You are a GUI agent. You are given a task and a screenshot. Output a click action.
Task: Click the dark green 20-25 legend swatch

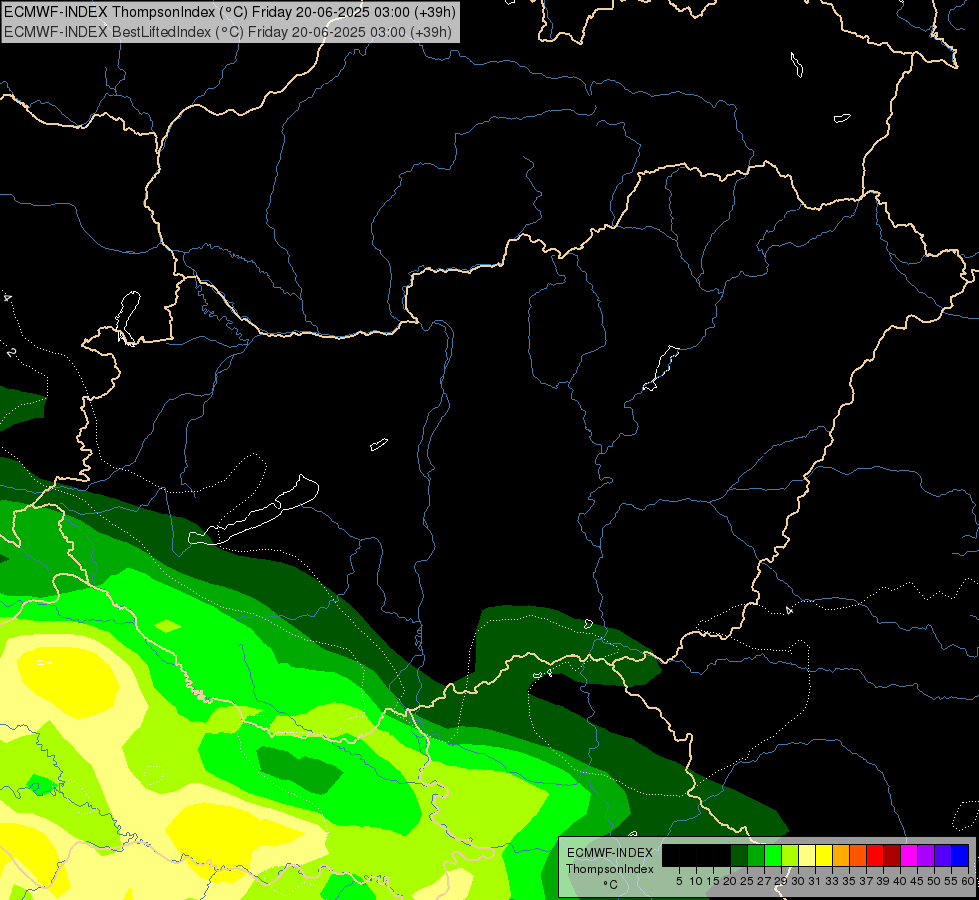739,855
